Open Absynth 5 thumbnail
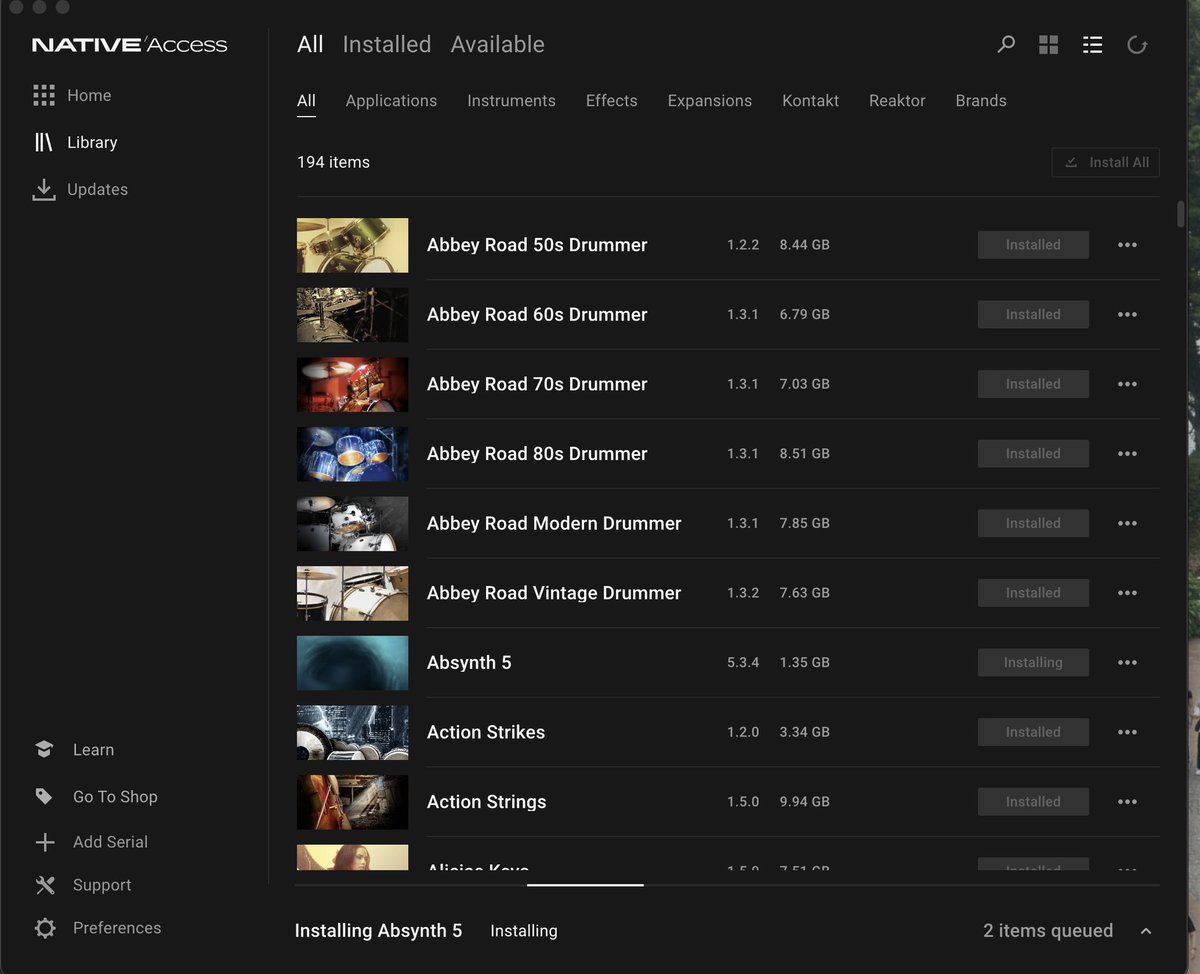The image size is (1200, 974). (x=353, y=663)
